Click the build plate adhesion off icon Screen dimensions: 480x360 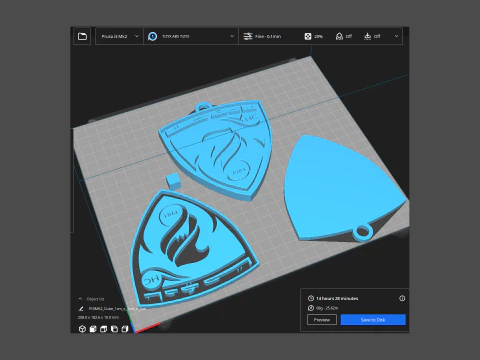pos(367,36)
